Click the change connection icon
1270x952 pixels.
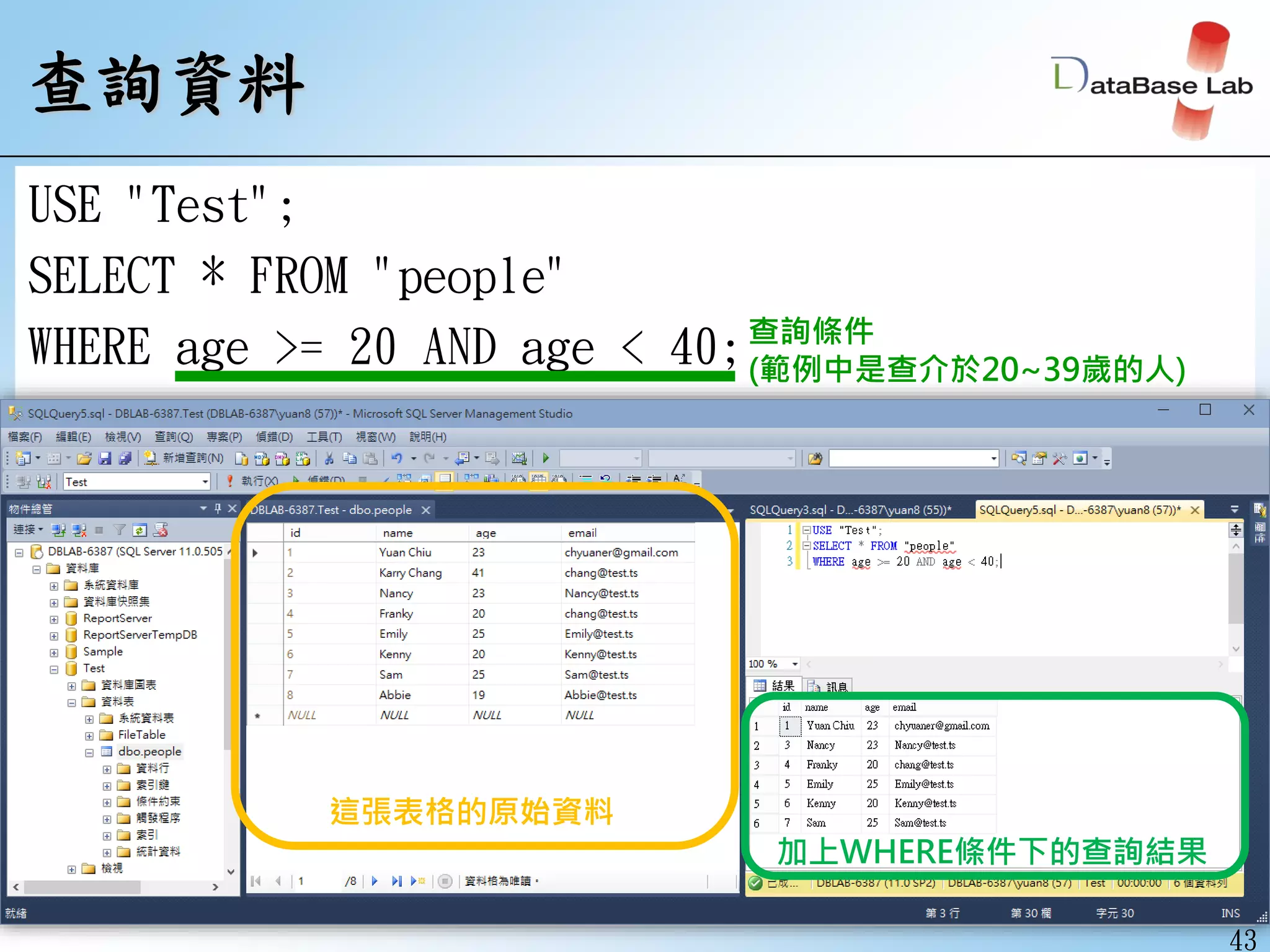43,482
